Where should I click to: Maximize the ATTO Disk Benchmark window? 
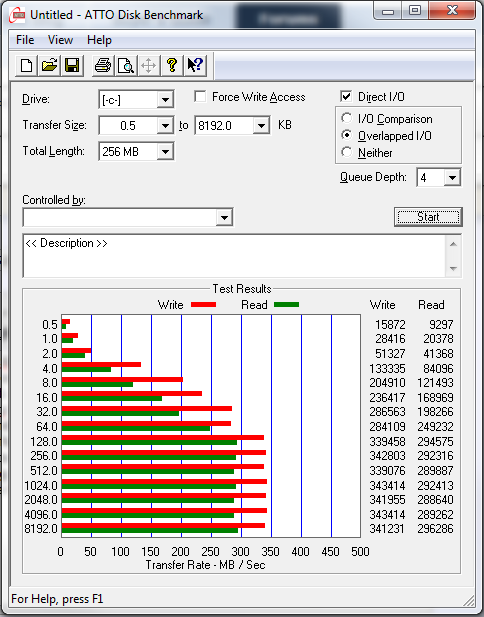coord(415,11)
